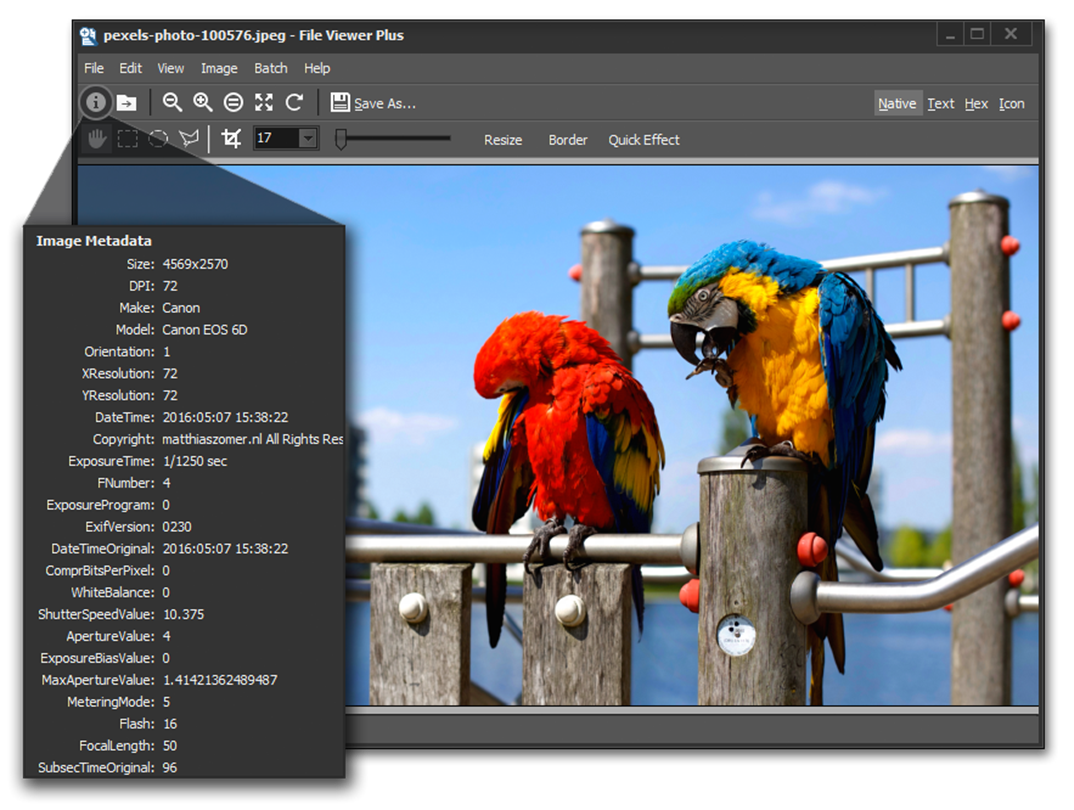This screenshot has width=1074, height=810.
Task: Switch to Text view
Action: [x=940, y=103]
